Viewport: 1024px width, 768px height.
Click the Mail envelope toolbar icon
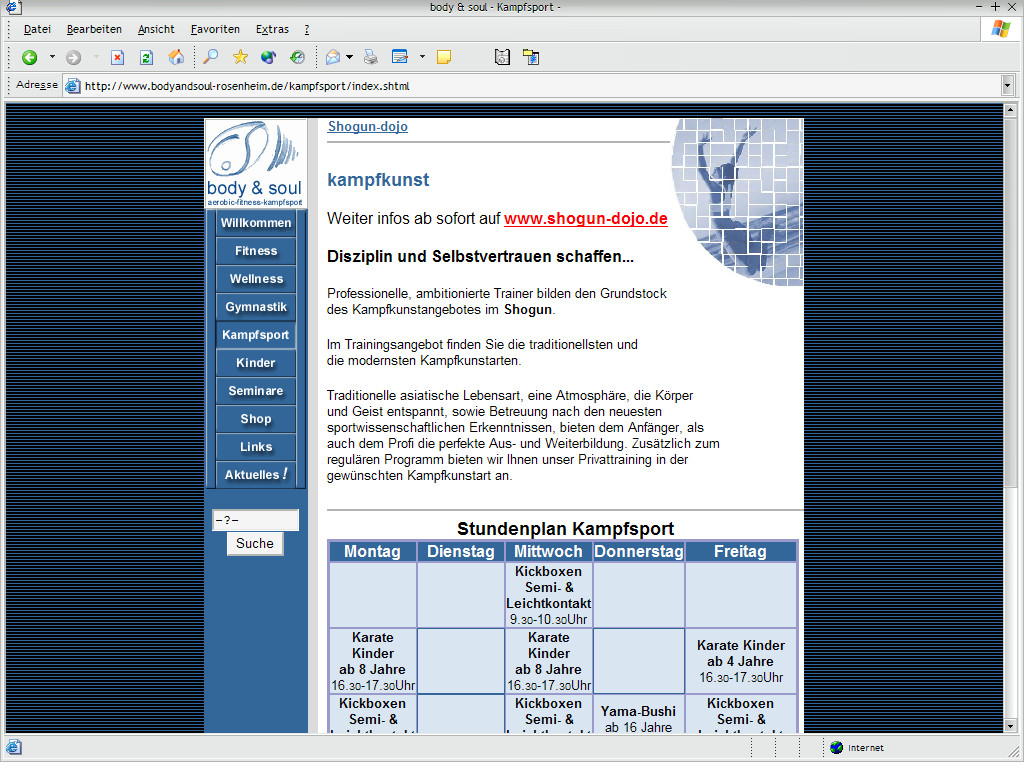point(333,57)
